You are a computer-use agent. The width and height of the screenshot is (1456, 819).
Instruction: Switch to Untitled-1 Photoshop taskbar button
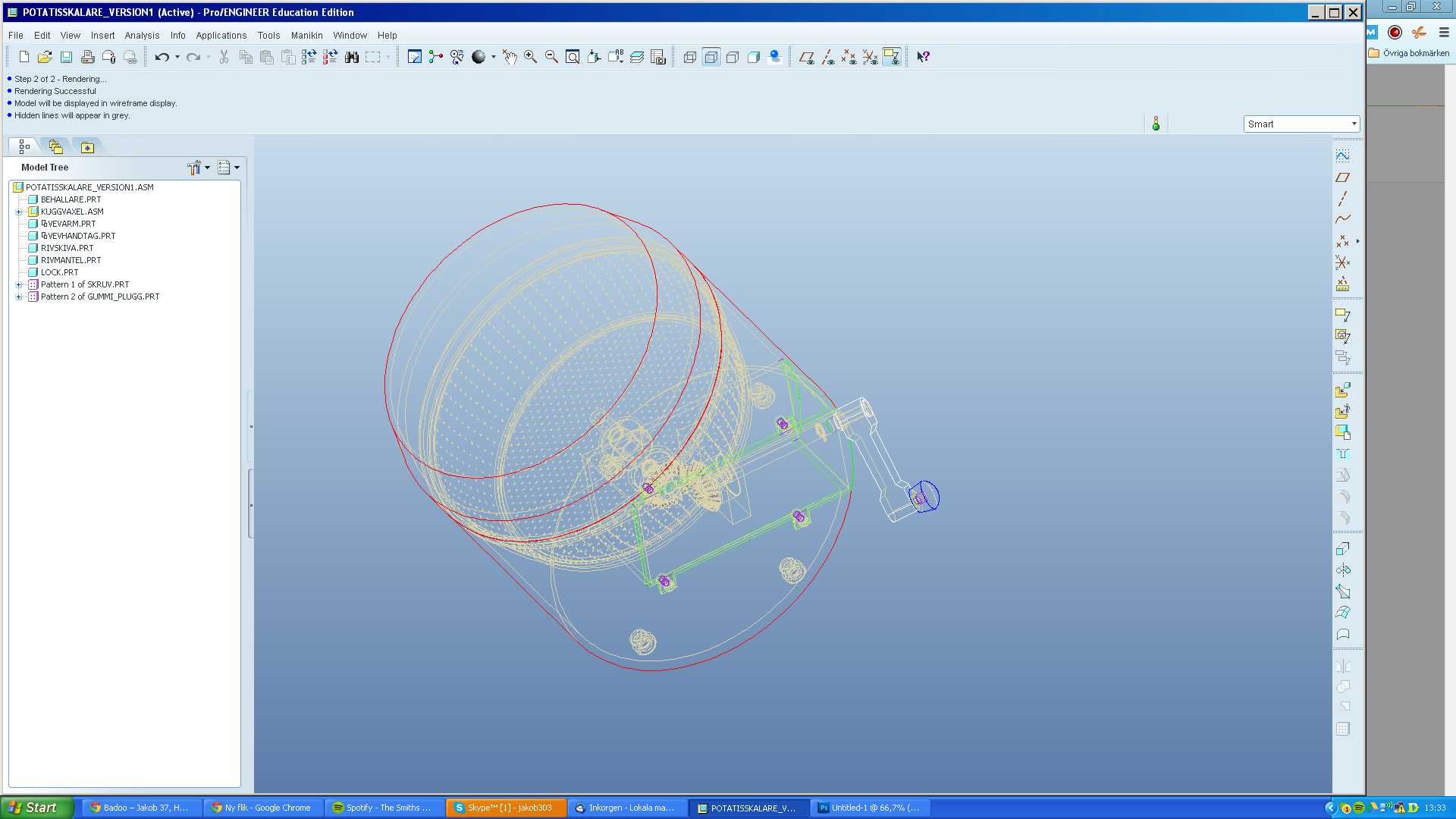[x=871, y=808]
